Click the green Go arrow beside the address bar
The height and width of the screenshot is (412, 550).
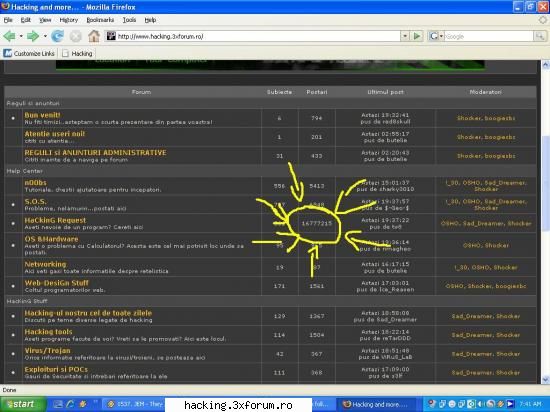[417, 36]
